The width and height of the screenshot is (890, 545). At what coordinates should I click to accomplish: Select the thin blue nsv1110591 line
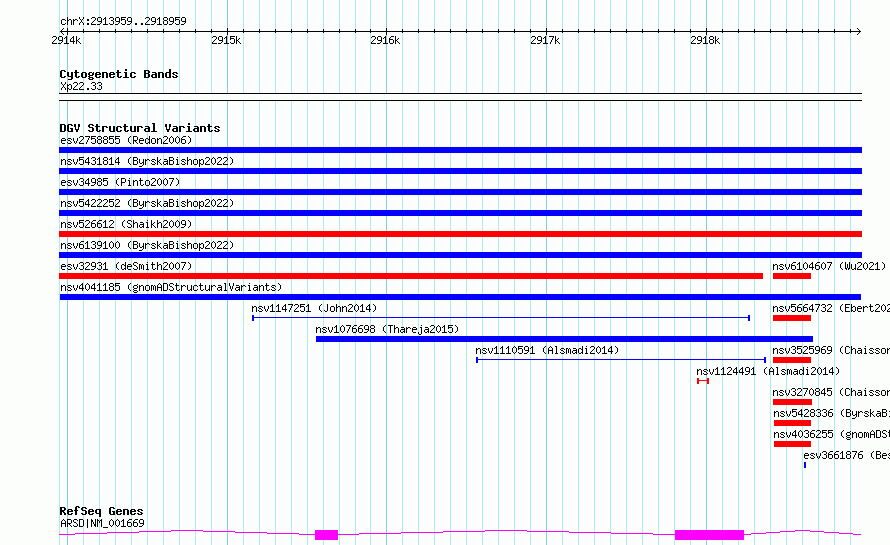tap(621, 360)
